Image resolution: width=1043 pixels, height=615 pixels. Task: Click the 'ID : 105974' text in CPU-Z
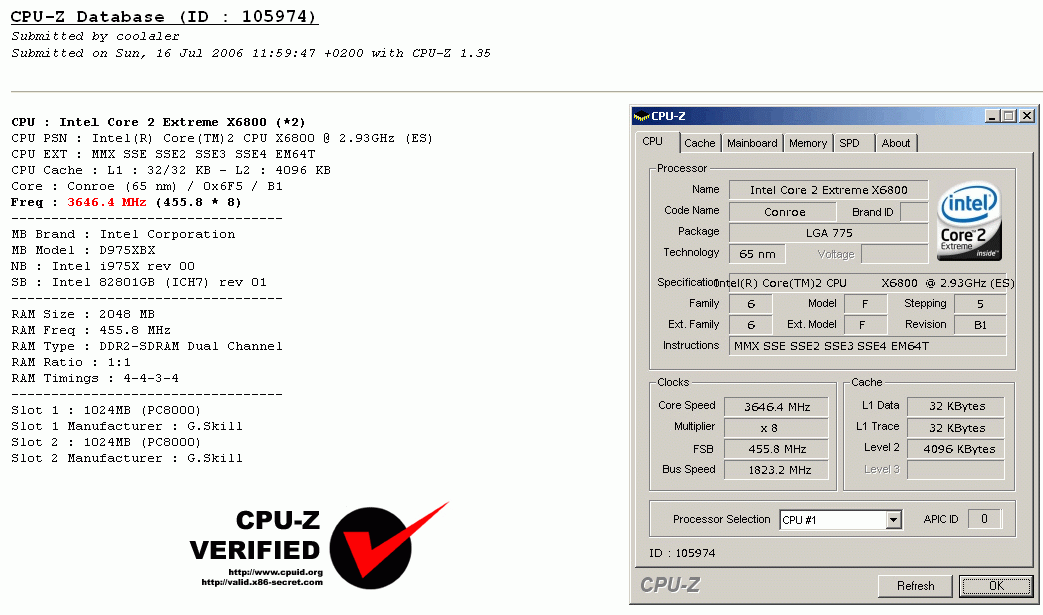click(682, 553)
